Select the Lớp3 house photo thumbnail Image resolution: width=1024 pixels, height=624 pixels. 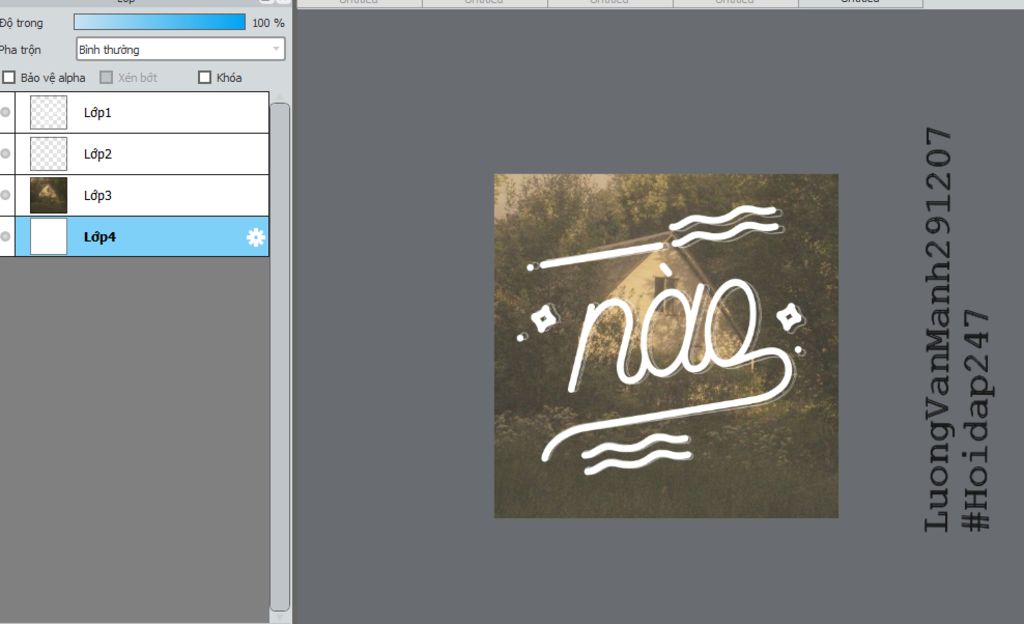coord(48,195)
